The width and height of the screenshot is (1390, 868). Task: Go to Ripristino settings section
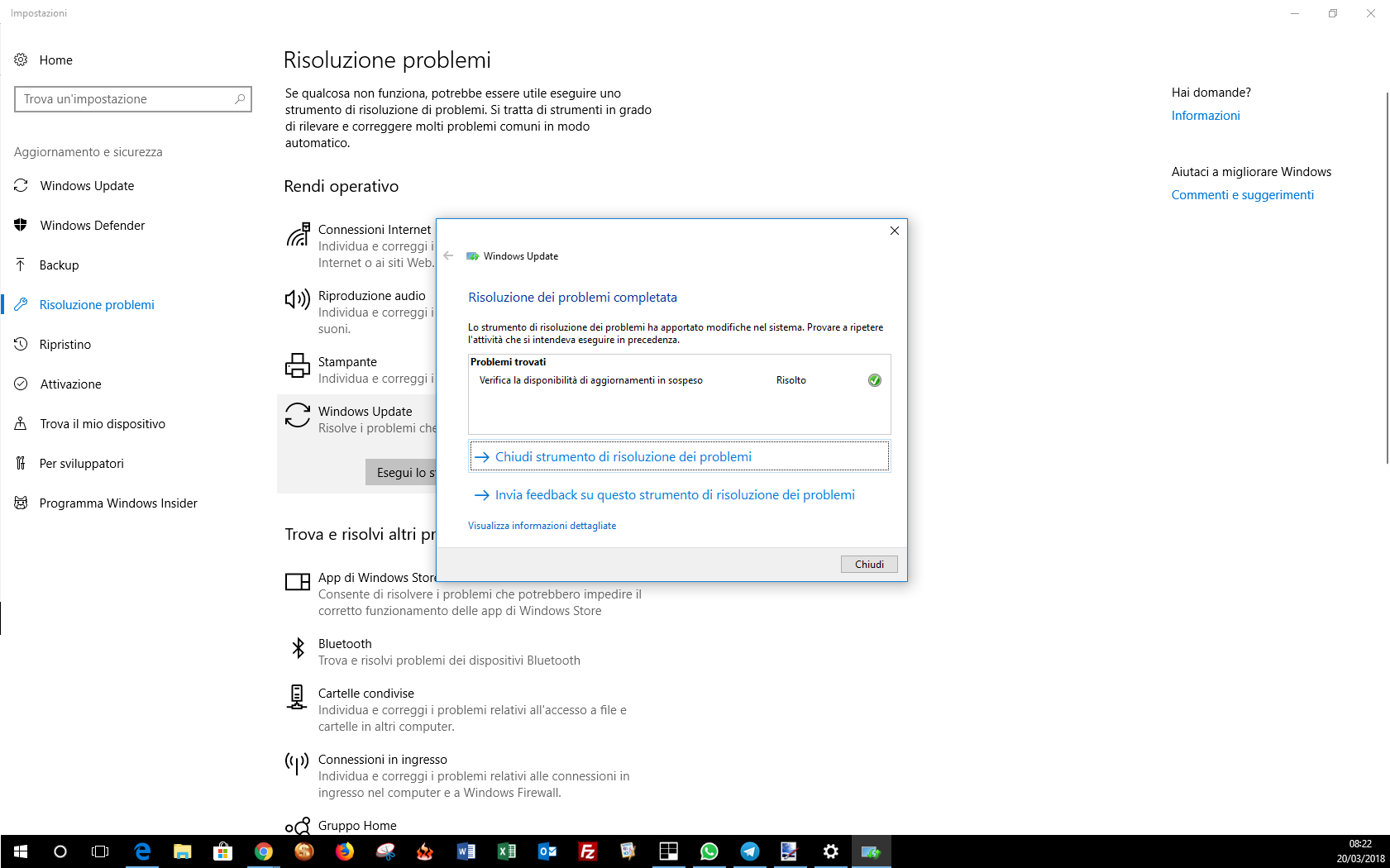pyautogui.click(x=64, y=345)
